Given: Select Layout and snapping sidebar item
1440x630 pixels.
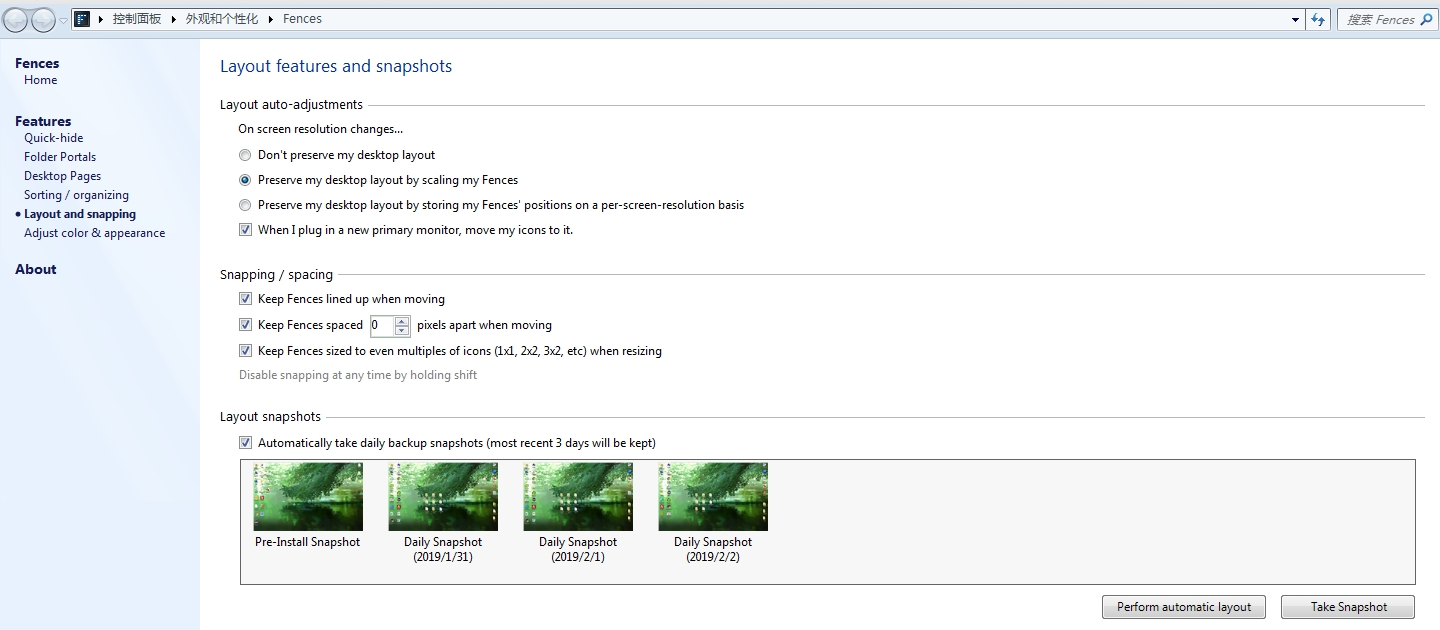Looking at the screenshot, I should tap(80, 214).
